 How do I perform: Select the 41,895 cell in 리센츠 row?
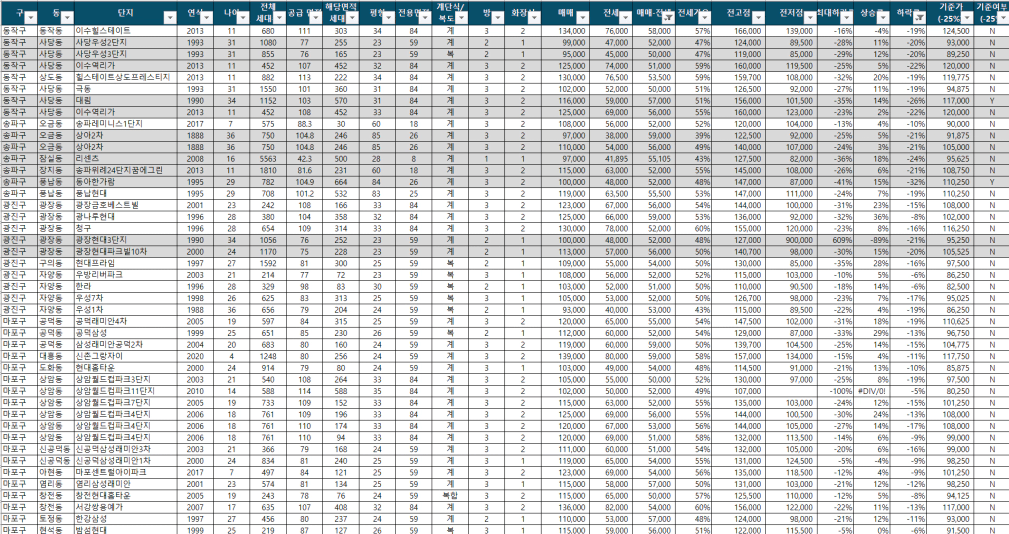pos(610,159)
